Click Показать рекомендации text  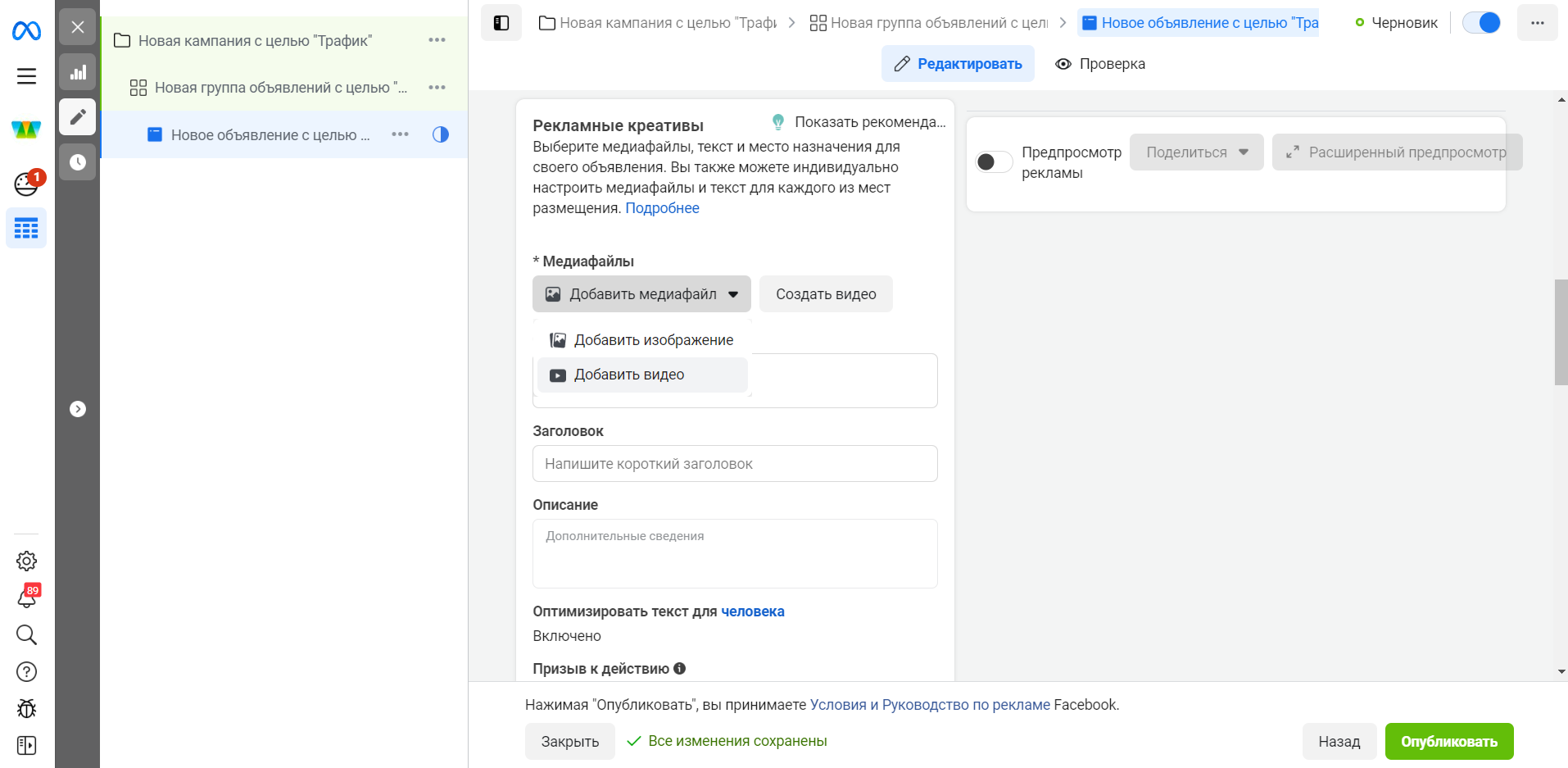click(x=870, y=122)
